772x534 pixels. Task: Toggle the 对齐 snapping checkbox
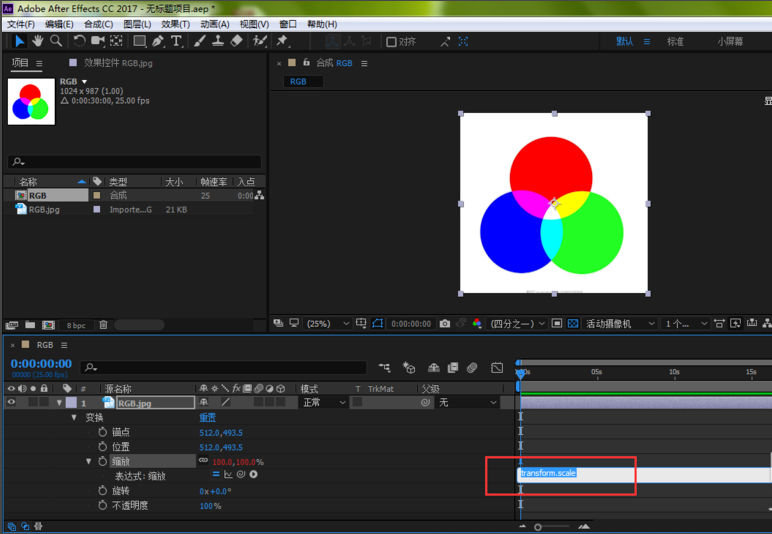click(x=392, y=42)
